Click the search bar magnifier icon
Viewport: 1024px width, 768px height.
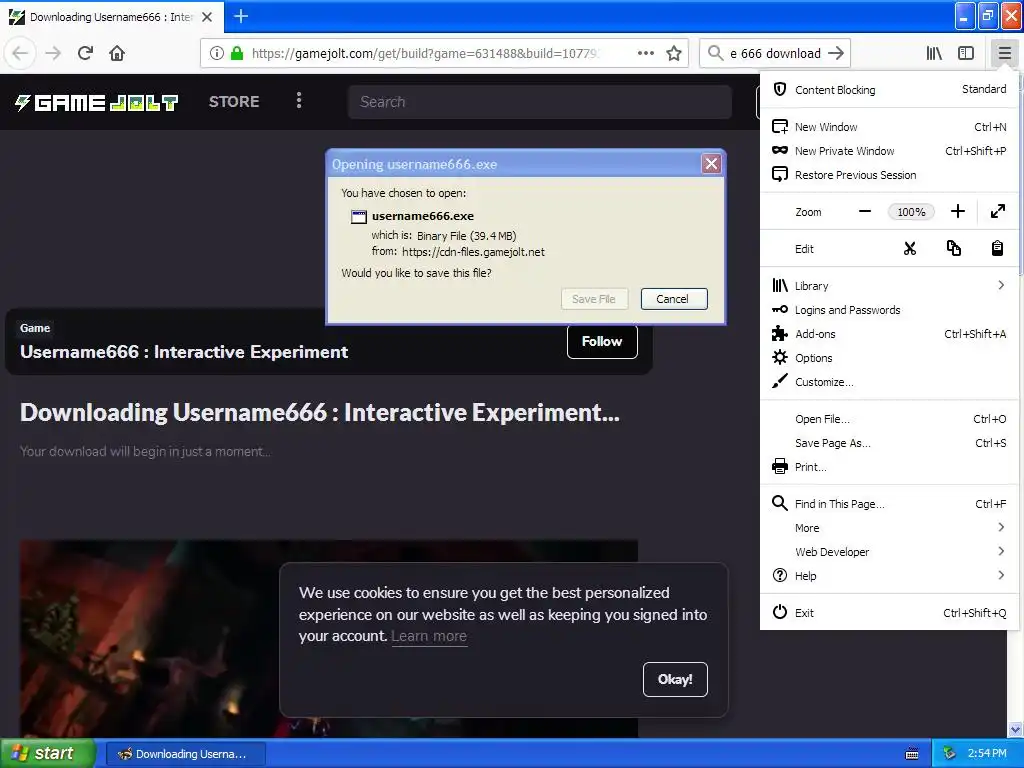coord(715,54)
